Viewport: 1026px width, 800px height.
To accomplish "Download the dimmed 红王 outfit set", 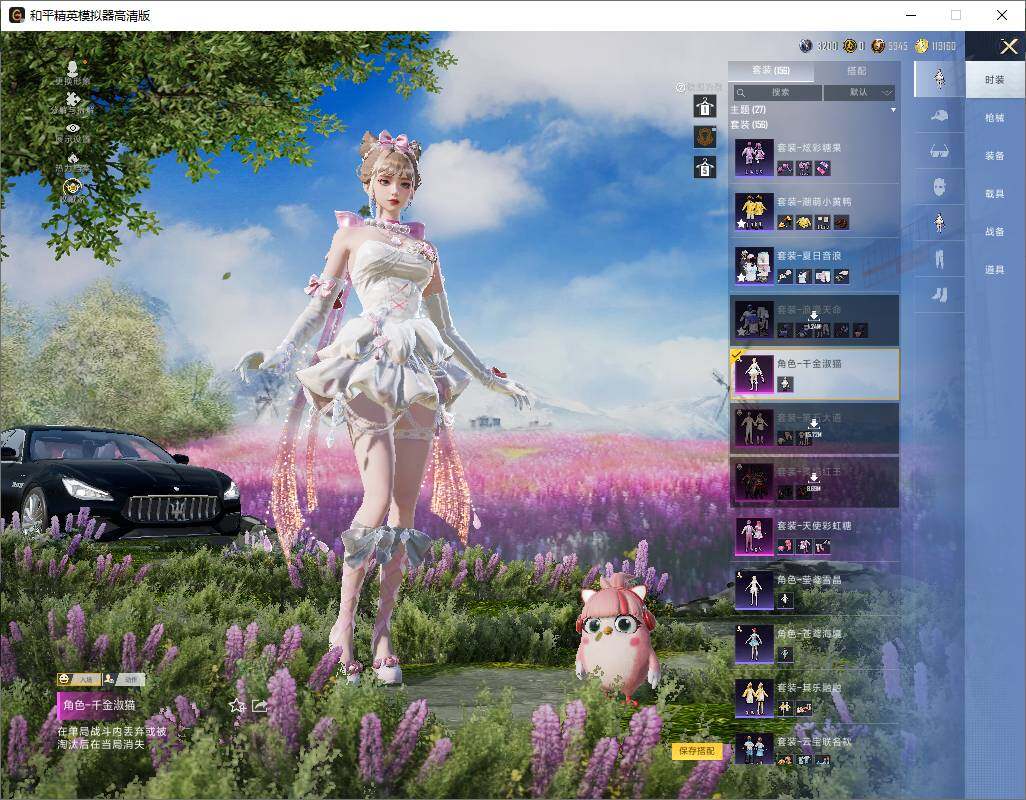I will (x=814, y=481).
